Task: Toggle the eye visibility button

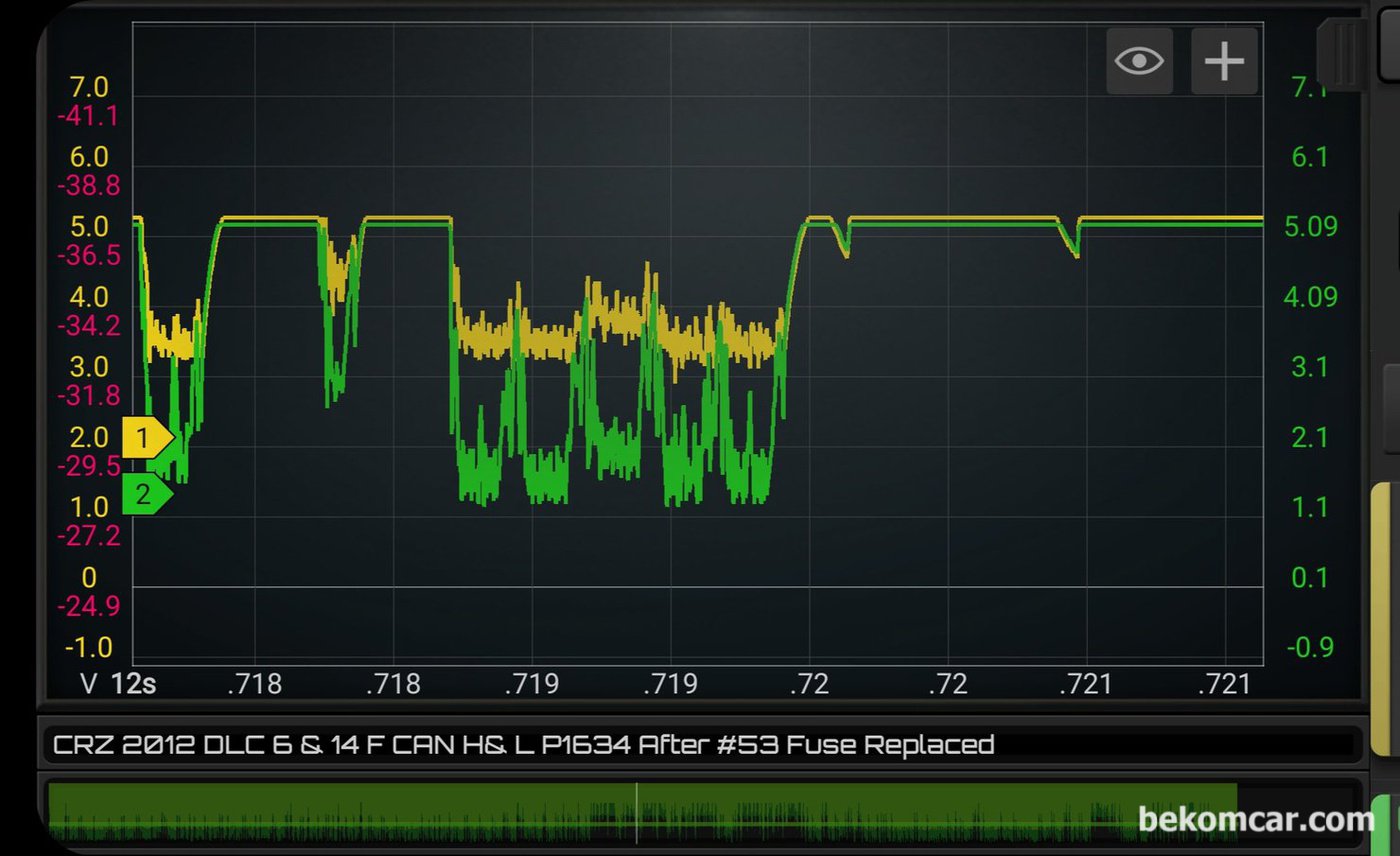Action: point(1139,61)
